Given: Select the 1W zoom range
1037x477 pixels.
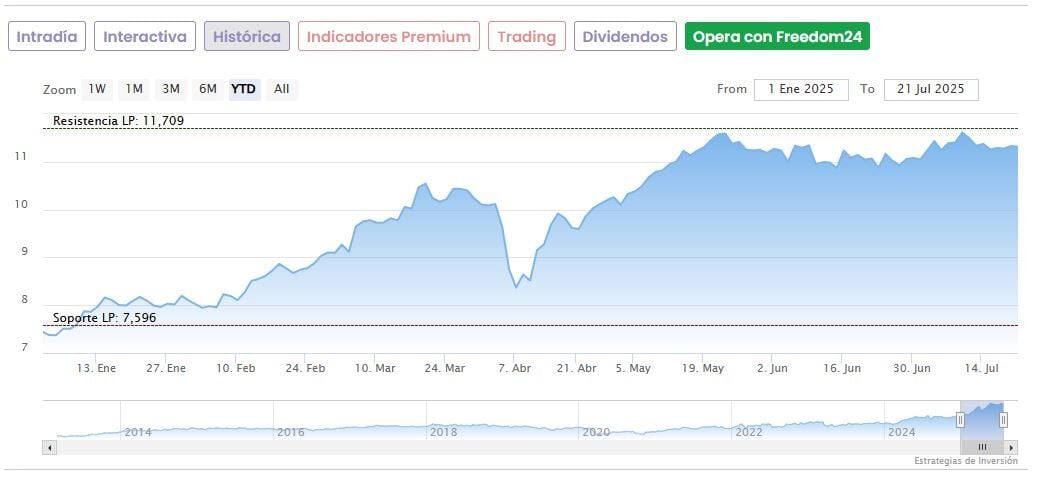Looking at the screenshot, I should click(x=97, y=89).
